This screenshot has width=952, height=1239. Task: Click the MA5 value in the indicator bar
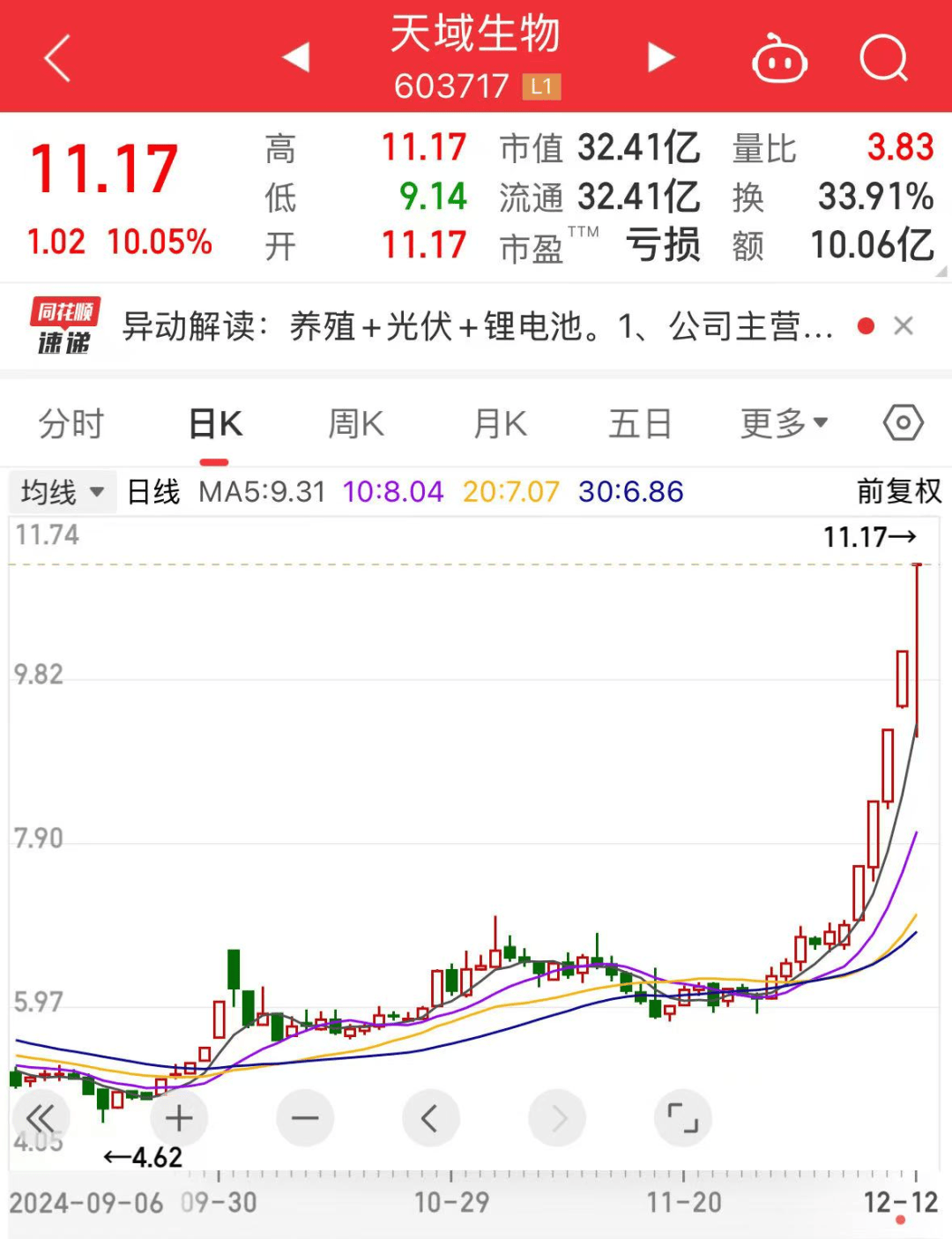click(x=262, y=491)
